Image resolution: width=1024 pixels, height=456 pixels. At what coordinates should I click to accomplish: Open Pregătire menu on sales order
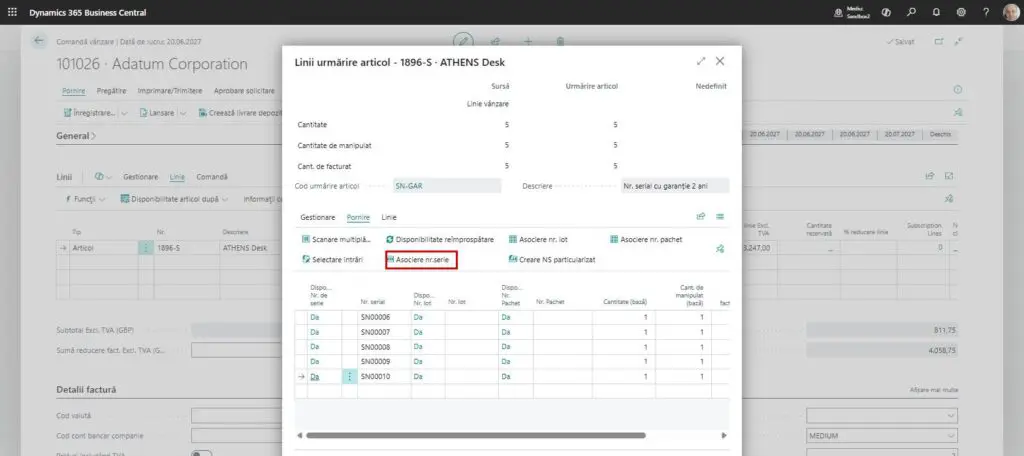tap(112, 91)
